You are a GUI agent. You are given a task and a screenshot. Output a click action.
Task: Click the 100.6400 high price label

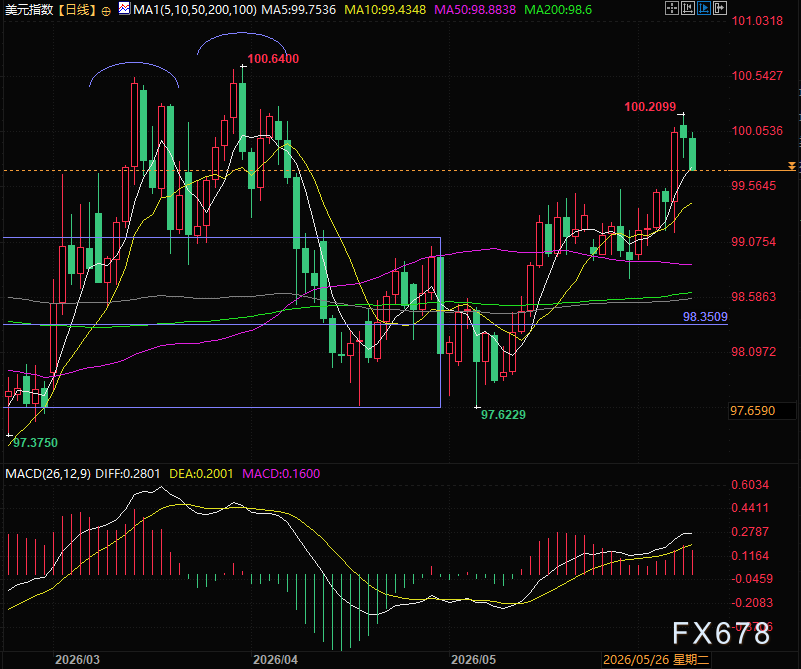(273, 59)
